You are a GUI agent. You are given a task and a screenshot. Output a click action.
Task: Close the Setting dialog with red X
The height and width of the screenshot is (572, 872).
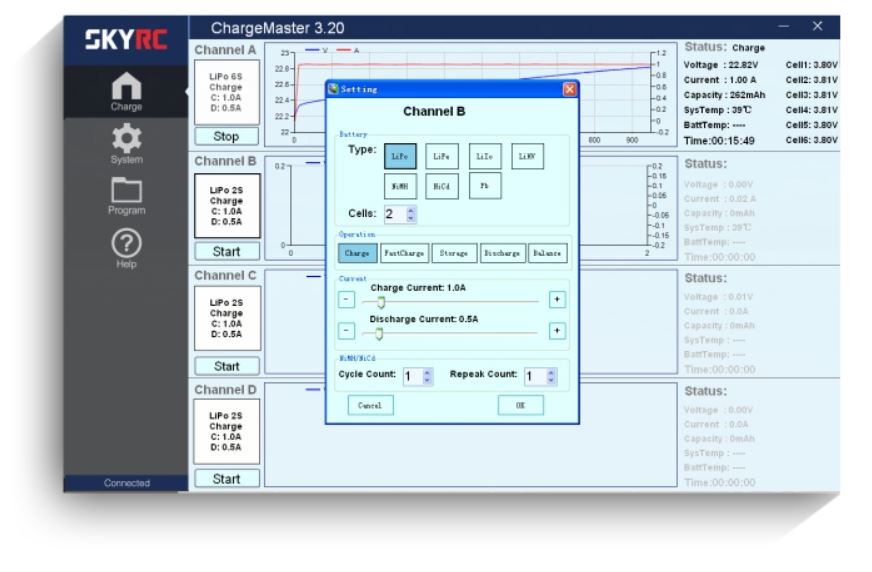(x=569, y=89)
